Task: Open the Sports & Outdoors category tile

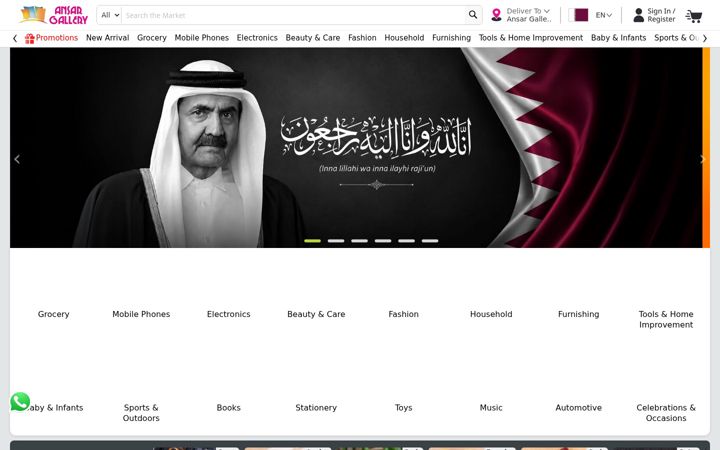Action: (x=141, y=412)
